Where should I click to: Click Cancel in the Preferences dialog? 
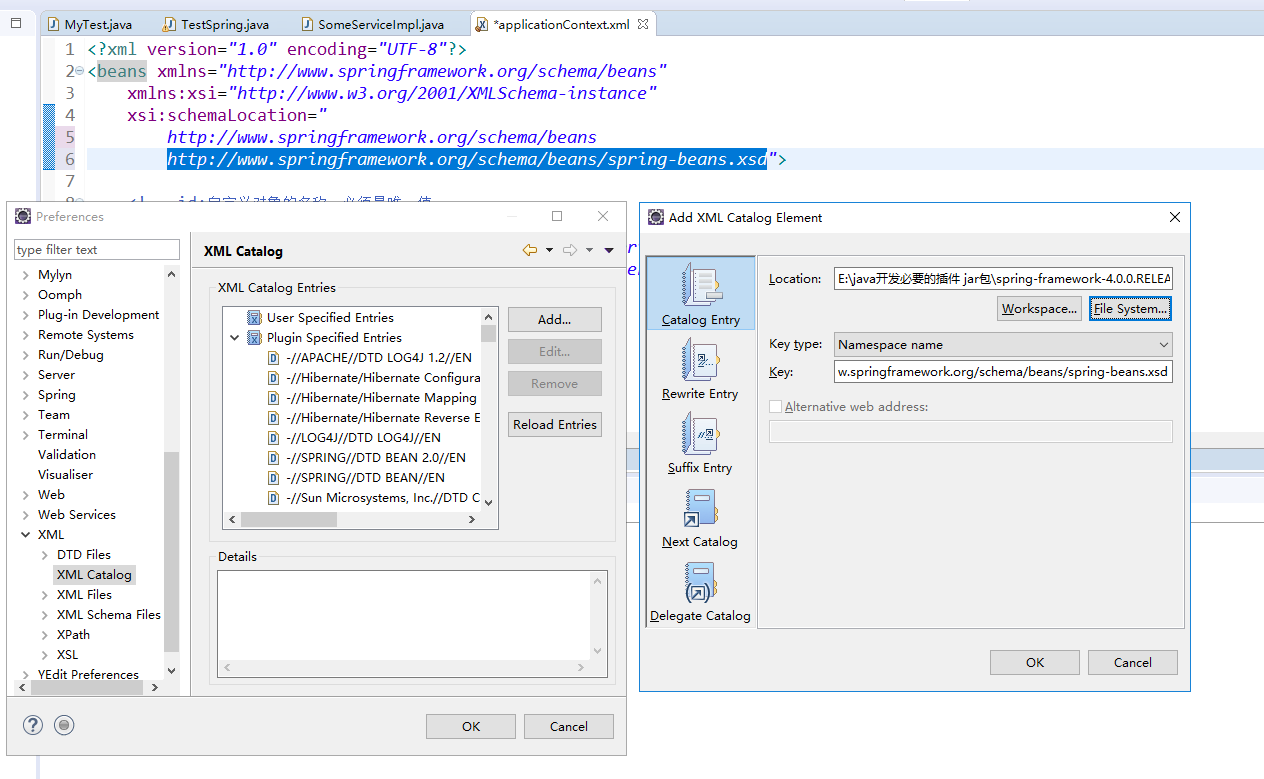point(569,726)
